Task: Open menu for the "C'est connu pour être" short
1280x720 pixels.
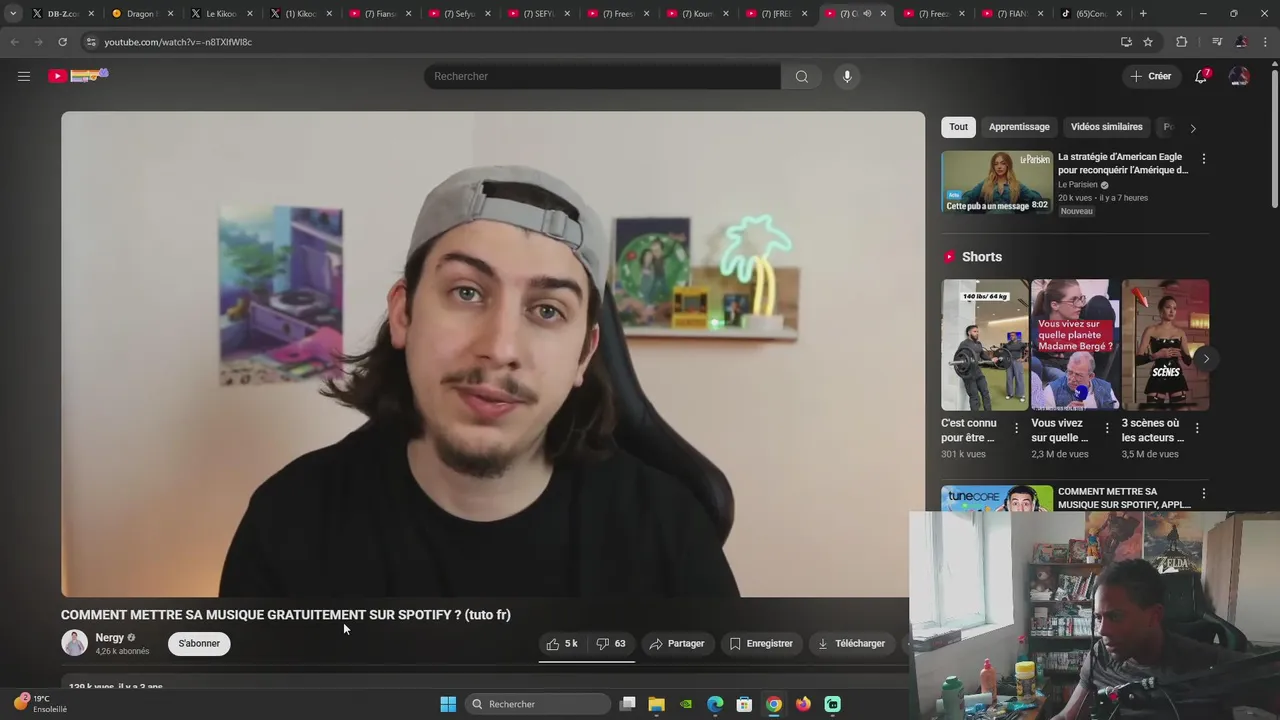Action: tap(1016, 428)
